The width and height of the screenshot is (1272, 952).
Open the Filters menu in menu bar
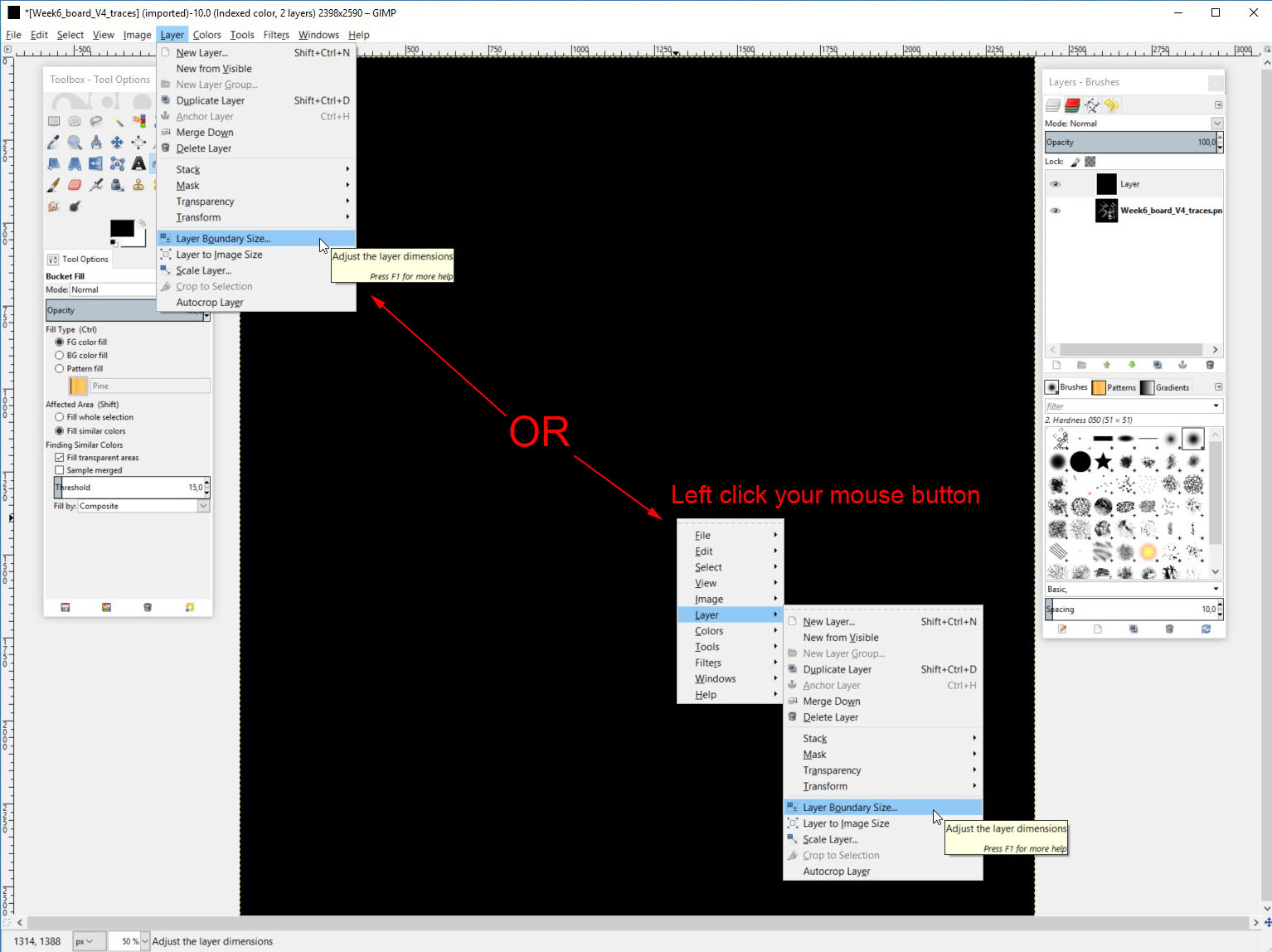click(x=276, y=35)
